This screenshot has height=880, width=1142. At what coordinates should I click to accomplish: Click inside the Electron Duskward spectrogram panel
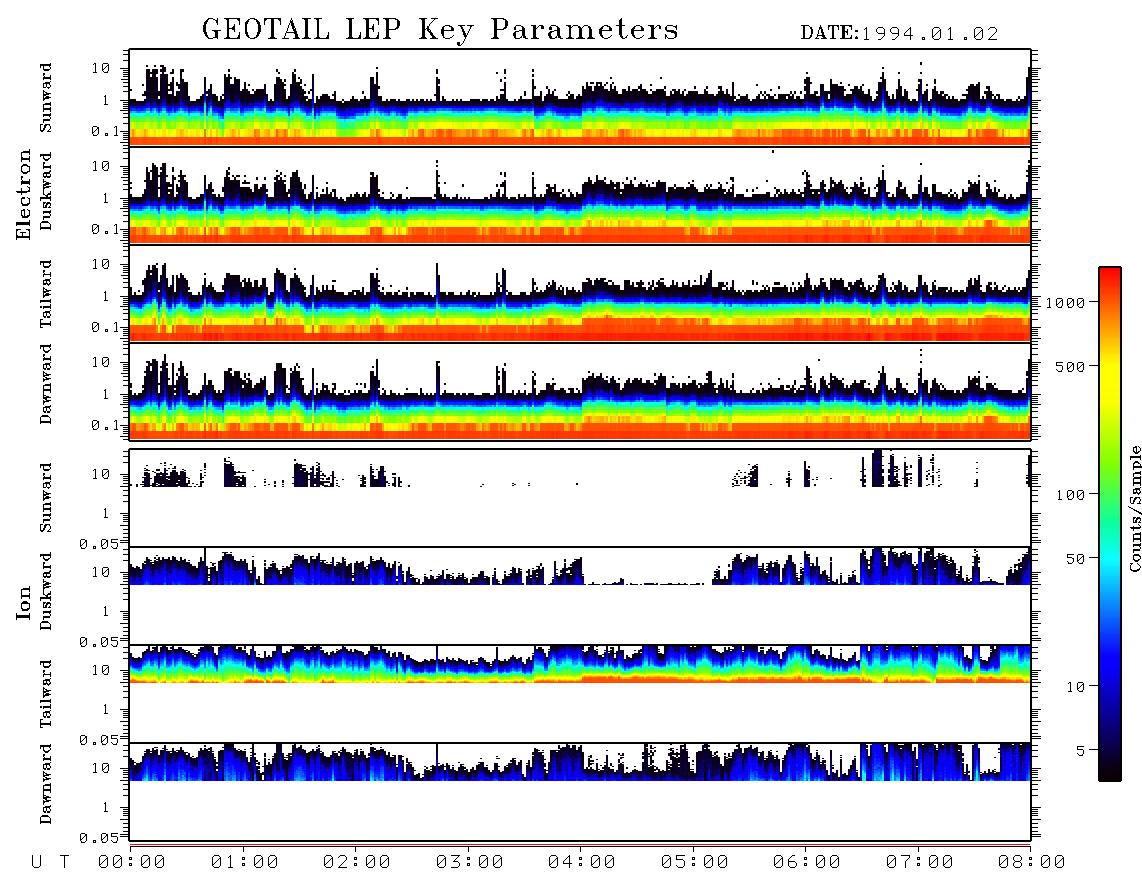coord(580,195)
